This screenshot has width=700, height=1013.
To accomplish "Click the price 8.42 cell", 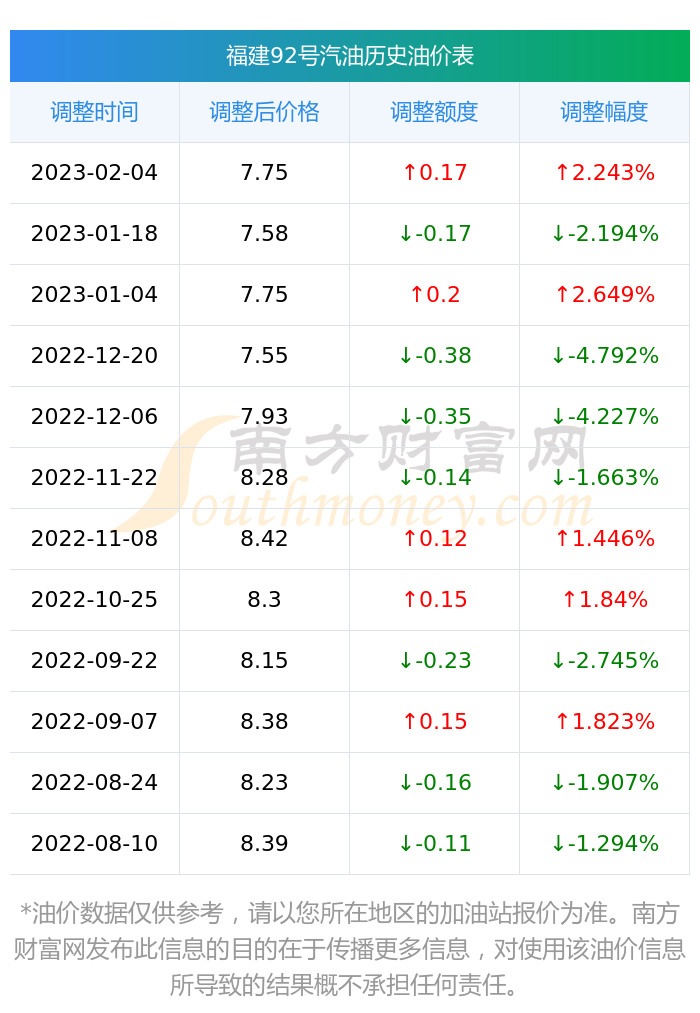I will 264,538.
